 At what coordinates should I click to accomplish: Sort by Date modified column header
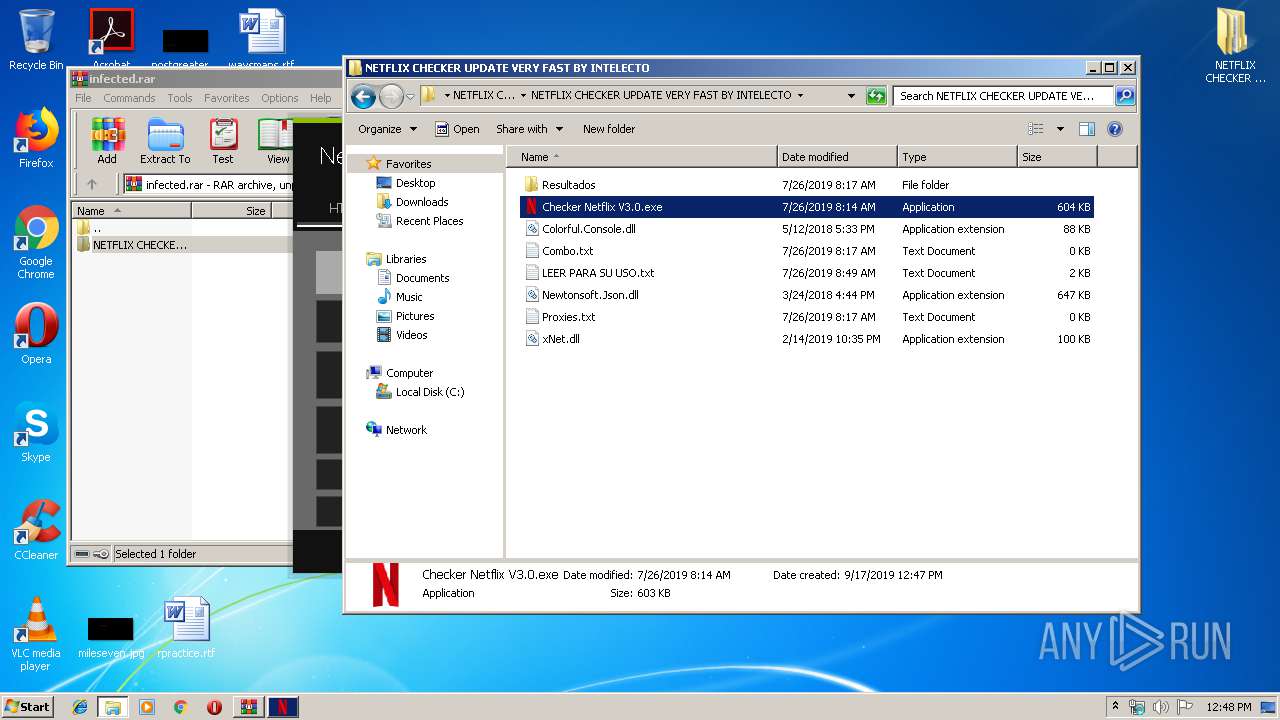837,157
